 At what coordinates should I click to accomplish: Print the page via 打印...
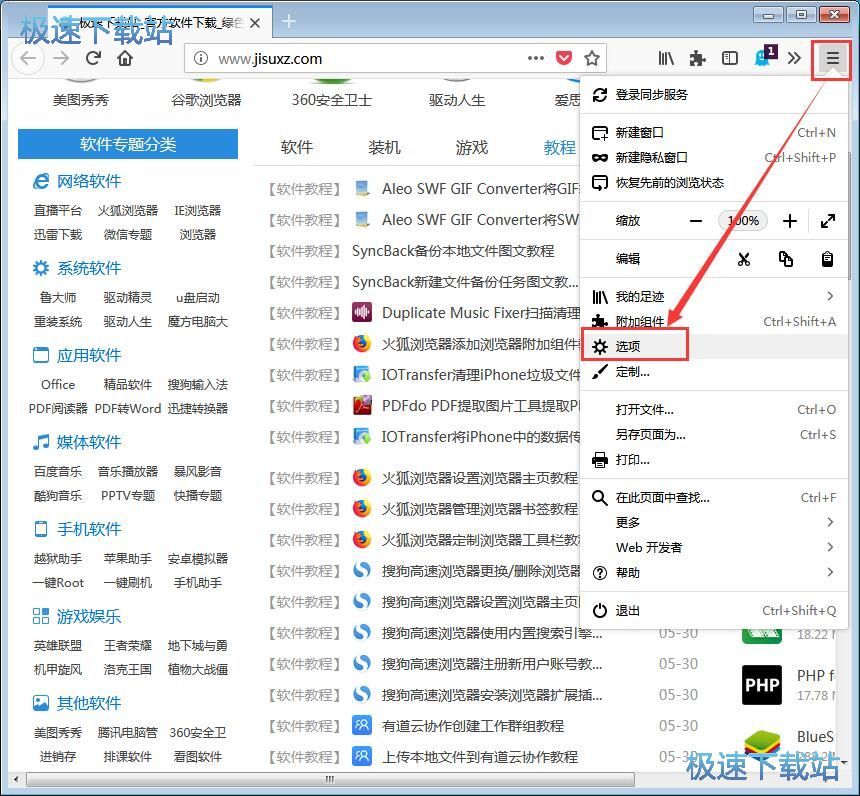point(713,460)
